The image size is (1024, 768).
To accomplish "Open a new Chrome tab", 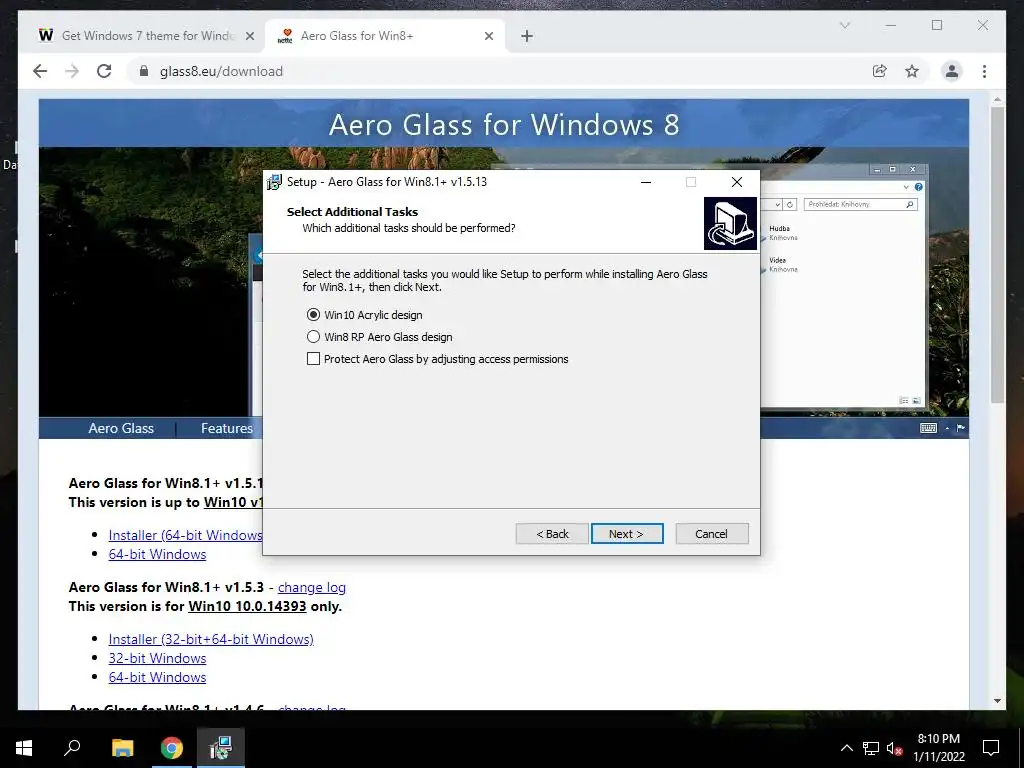I will (x=527, y=36).
